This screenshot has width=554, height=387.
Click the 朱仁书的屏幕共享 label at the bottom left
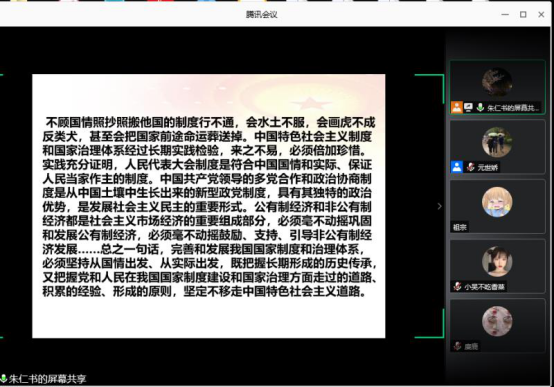coord(47,379)
